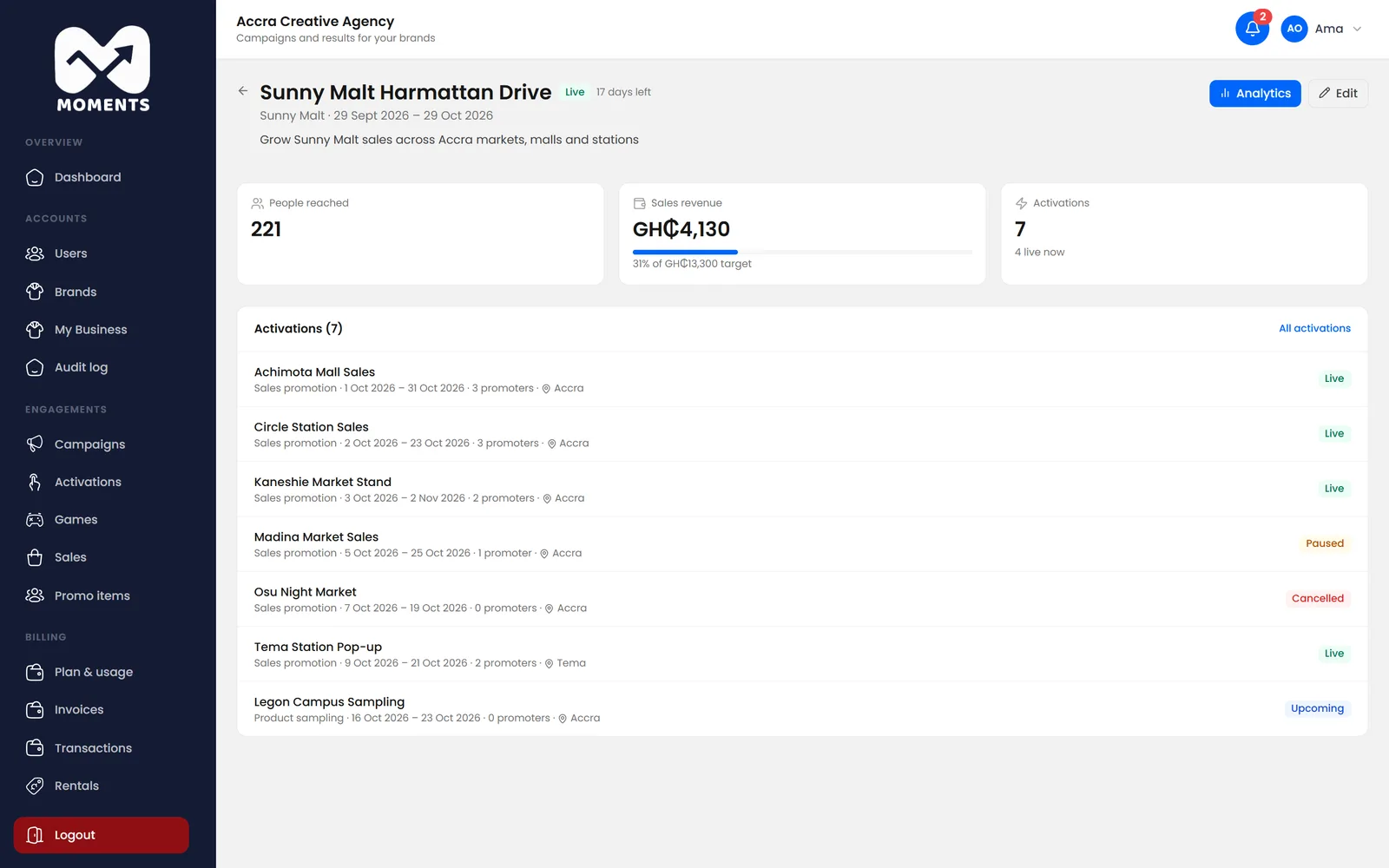The width and height of the screenshot is (1389, 868).
Task: Click the Users icon in sidebar
Action: (x=35, y=253)
